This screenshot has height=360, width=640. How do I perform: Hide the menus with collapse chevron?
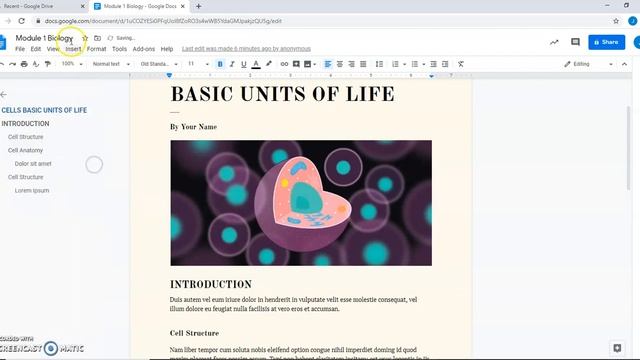(x=624, y=64)
